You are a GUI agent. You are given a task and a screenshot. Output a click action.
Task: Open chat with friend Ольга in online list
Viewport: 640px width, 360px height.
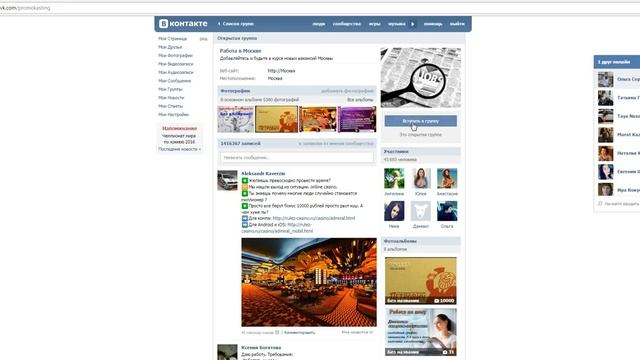tap(619, 80)
